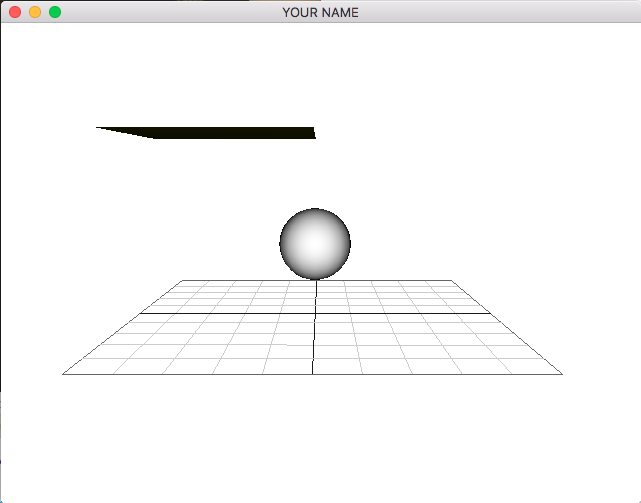Close the YOUR NAME window
Image resolution: width=641 pixels, height=503 pixels.
click(x=15, y=12)
